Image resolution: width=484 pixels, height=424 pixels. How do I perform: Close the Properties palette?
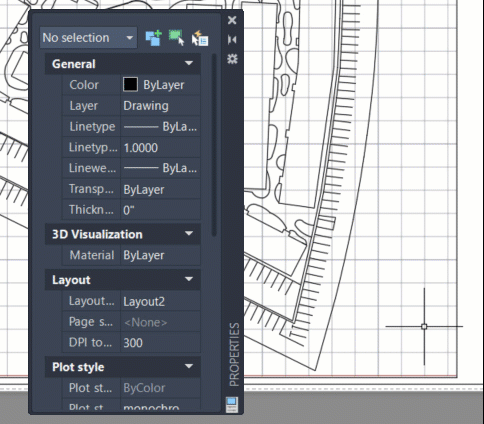232,20
